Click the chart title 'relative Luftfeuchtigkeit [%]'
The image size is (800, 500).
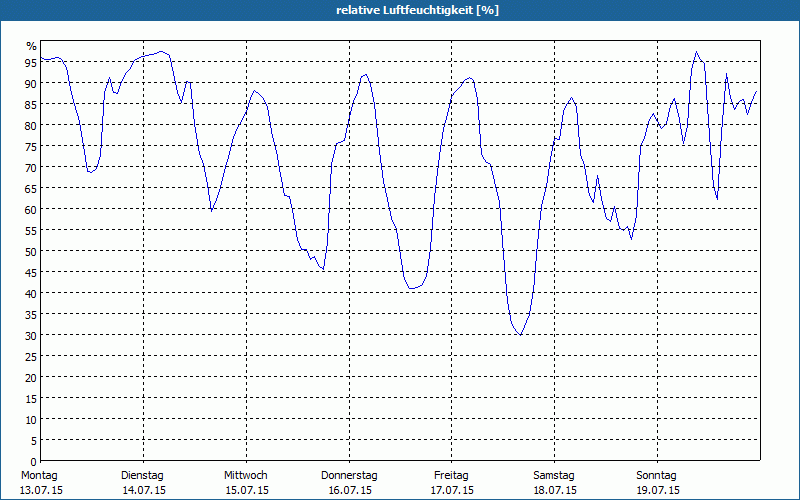[417, 10]
